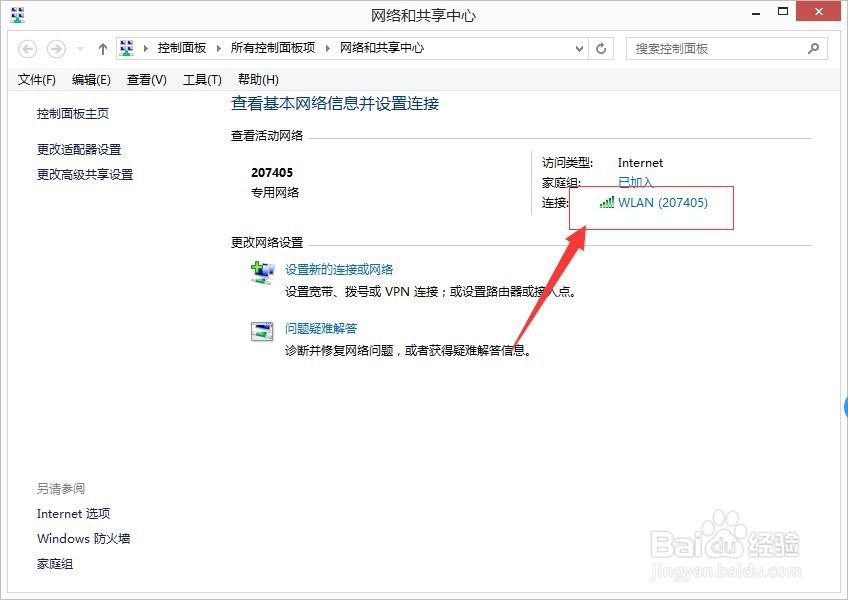Image resolution: width=848 pixels, height=600 pixels.
Task: Click inside the 搜索控制面板 search field
Action: [710, 48]
